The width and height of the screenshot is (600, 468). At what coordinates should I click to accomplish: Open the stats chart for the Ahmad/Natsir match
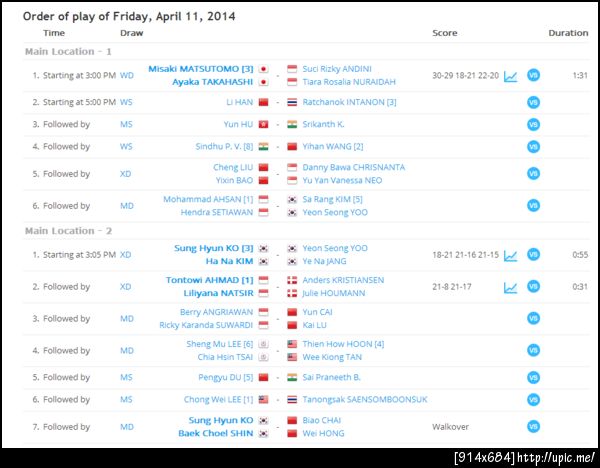[510, 287]
